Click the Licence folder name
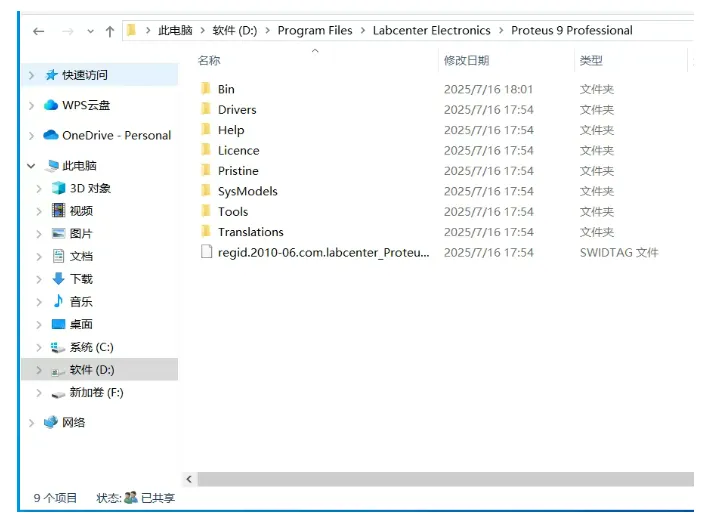The width and height of the screenshot is (714, 521). coord(239,150)
